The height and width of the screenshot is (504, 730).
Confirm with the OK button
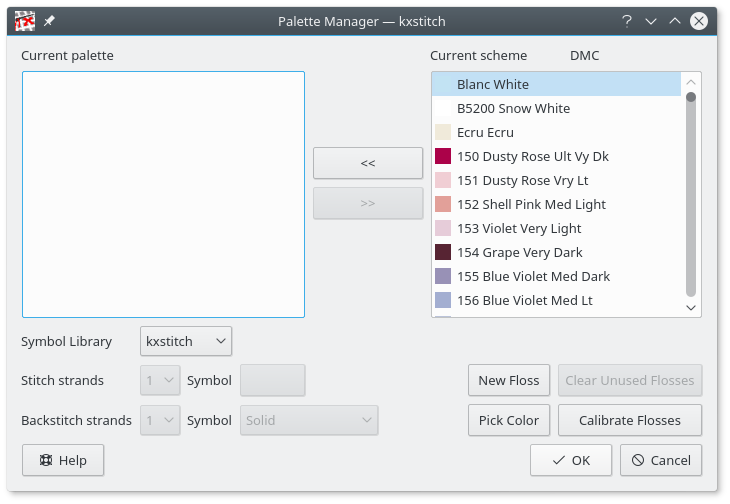pos(571,460)
